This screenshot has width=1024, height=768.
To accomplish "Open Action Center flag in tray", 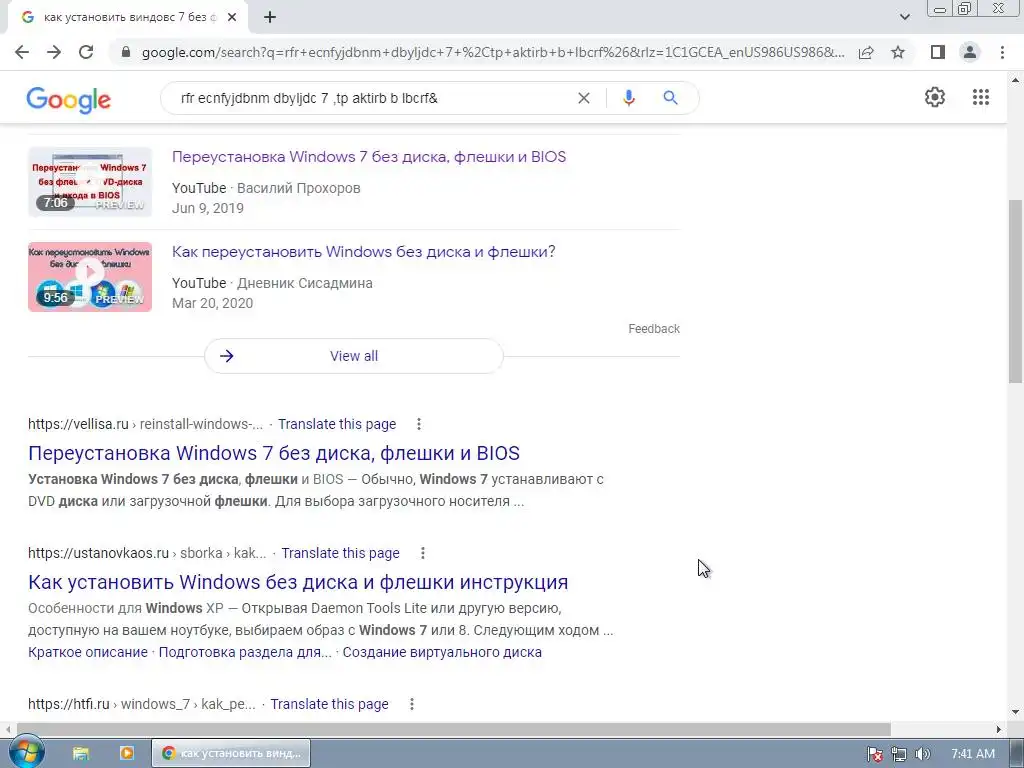I will coord(875,754).
